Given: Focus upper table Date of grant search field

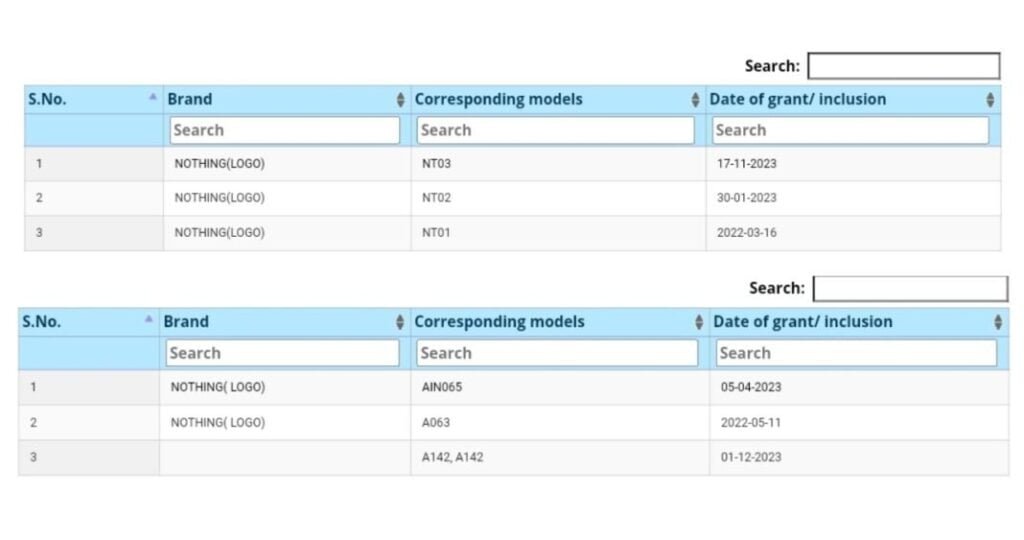Looking at the screenshot, I should (x=850, y=130).
